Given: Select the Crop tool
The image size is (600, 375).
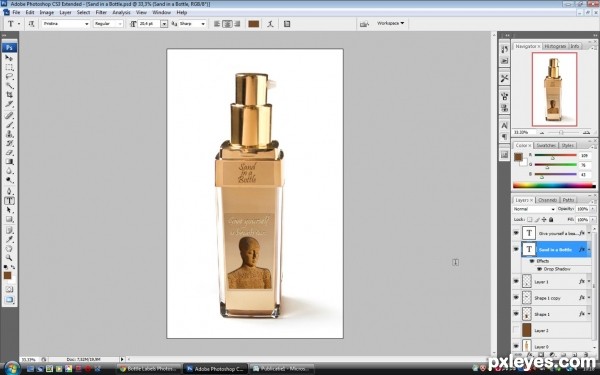Looking at the screenshot, I should (x=9, y=95).
